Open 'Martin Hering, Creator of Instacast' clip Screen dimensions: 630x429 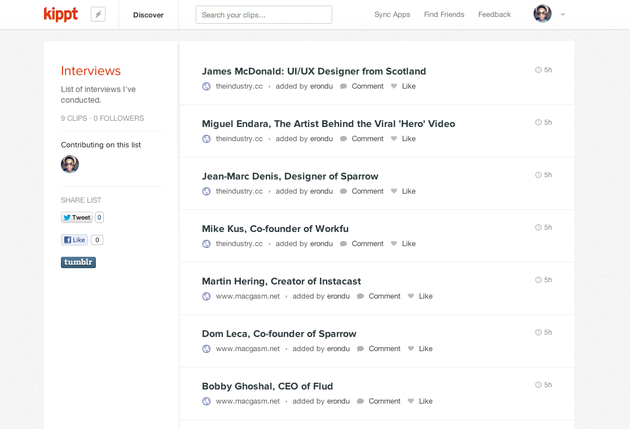point(281,281)
